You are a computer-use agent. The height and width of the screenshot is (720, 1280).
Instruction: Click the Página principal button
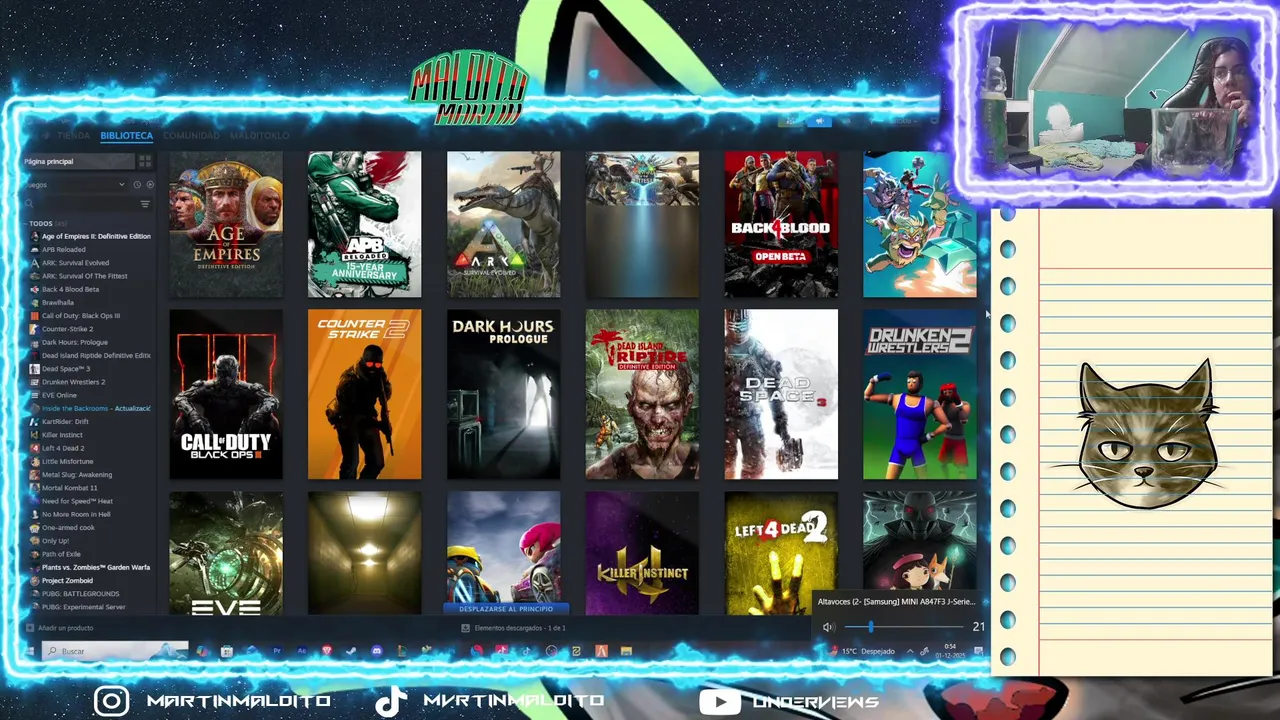point(78,161)
